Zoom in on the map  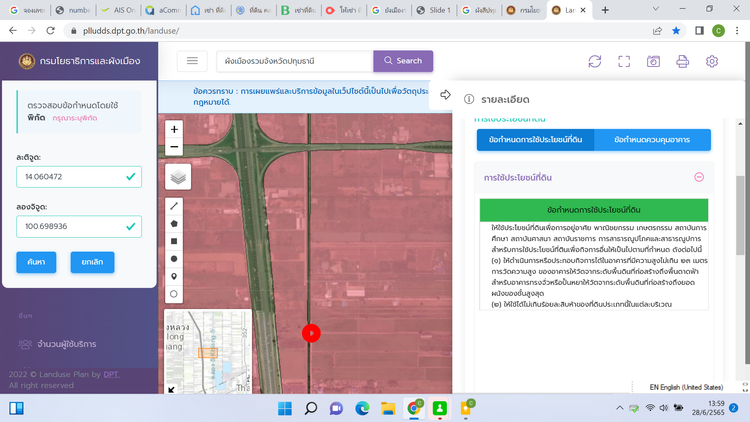(x=174, y=129)
